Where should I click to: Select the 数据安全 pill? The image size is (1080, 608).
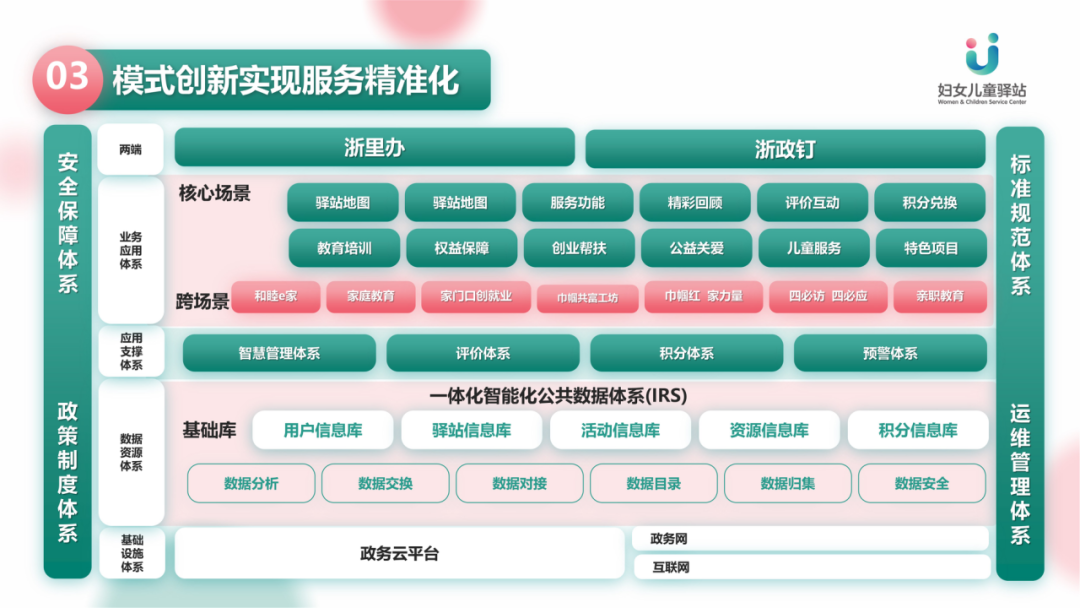922,483
